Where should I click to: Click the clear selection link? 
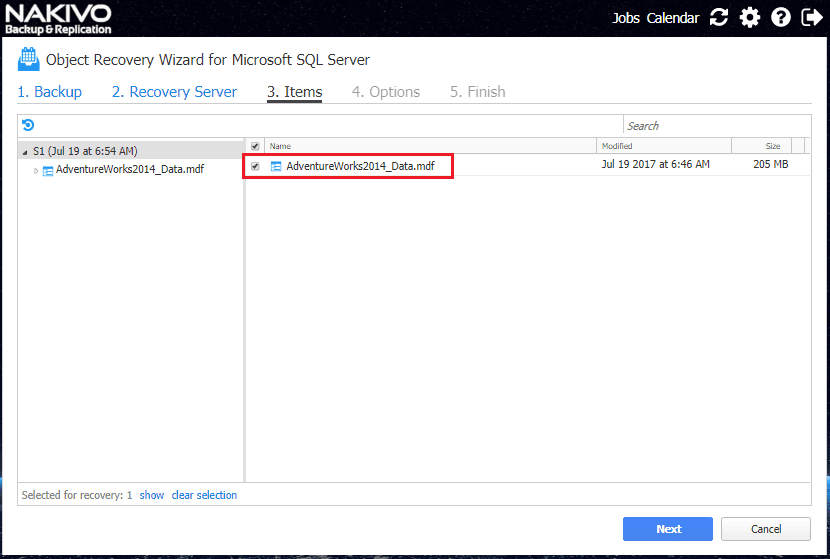[x=204, y=495]
